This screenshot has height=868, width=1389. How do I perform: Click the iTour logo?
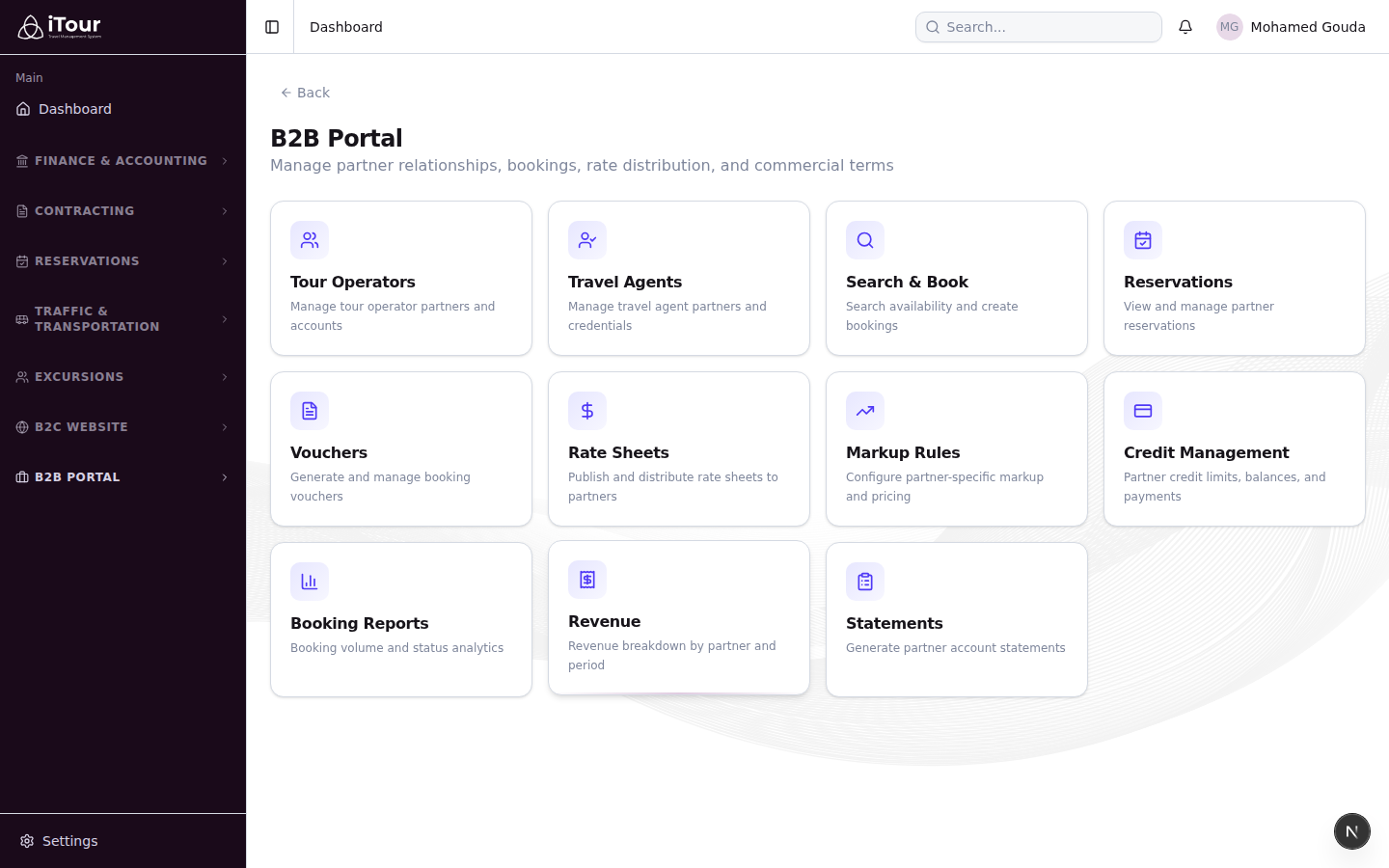coord(60,27)
